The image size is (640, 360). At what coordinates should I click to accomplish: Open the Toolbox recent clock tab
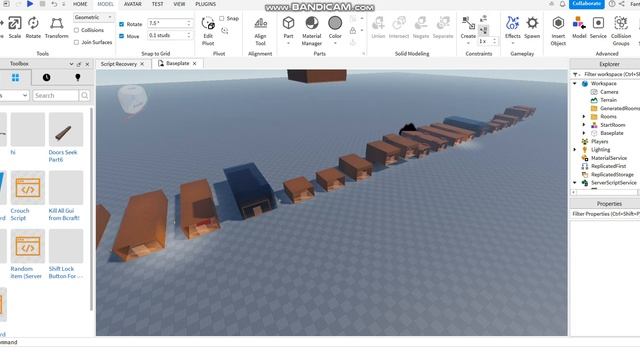(47, 78)
